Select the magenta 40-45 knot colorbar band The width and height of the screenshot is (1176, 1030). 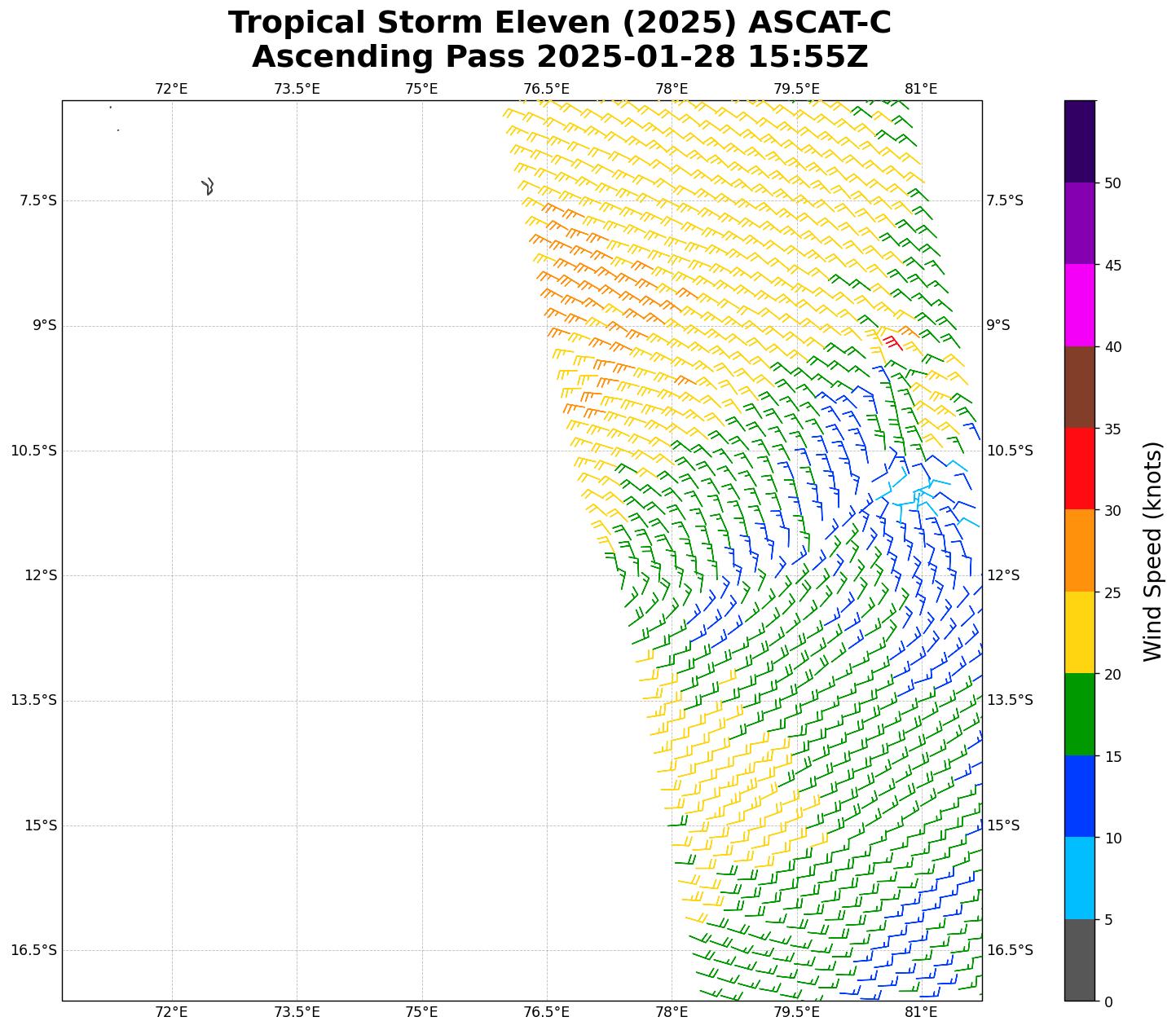1080,305
